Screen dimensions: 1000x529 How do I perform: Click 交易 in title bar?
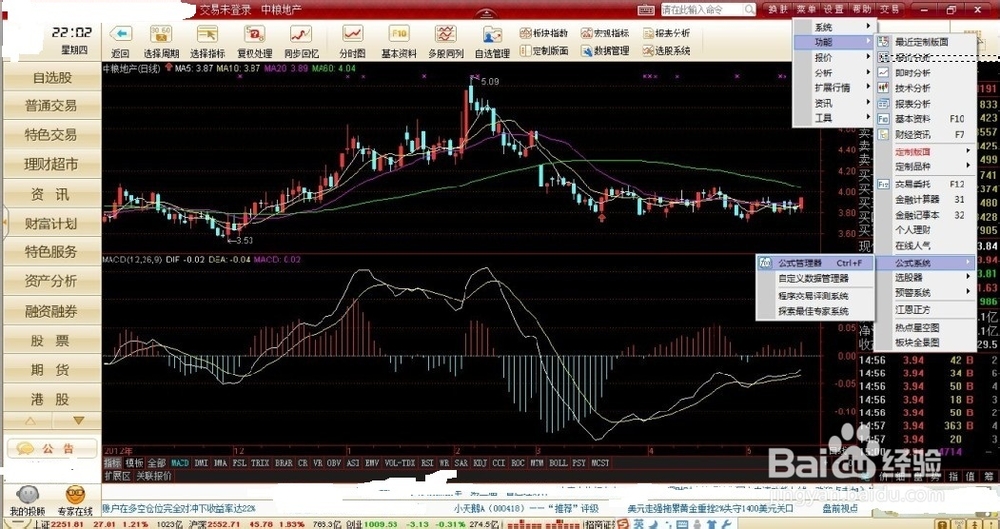point(890,10)
